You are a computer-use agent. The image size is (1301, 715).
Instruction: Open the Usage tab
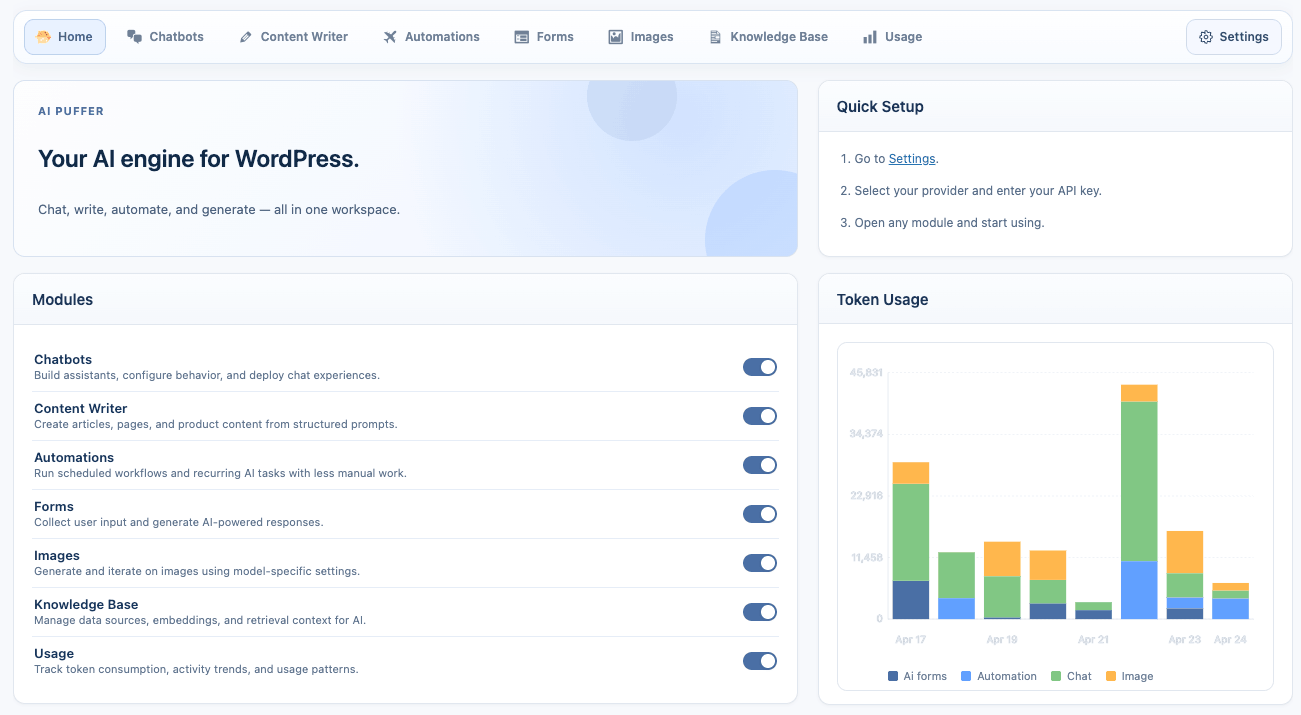[x=891, y=36]
